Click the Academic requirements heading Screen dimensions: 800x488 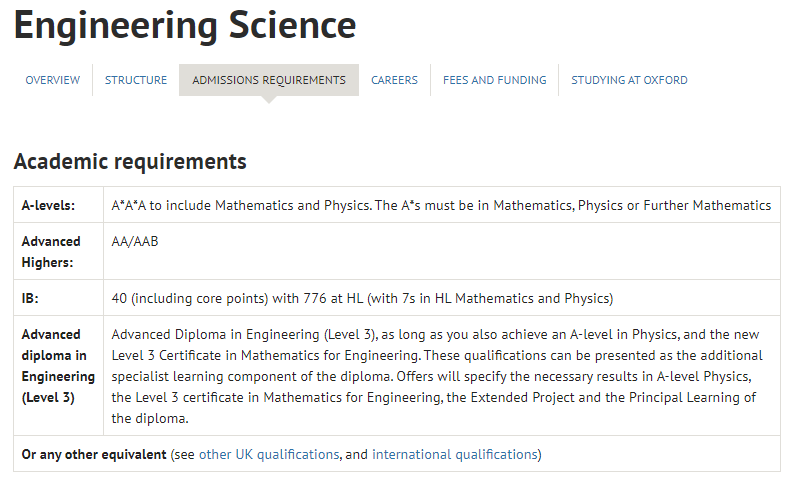130,161
